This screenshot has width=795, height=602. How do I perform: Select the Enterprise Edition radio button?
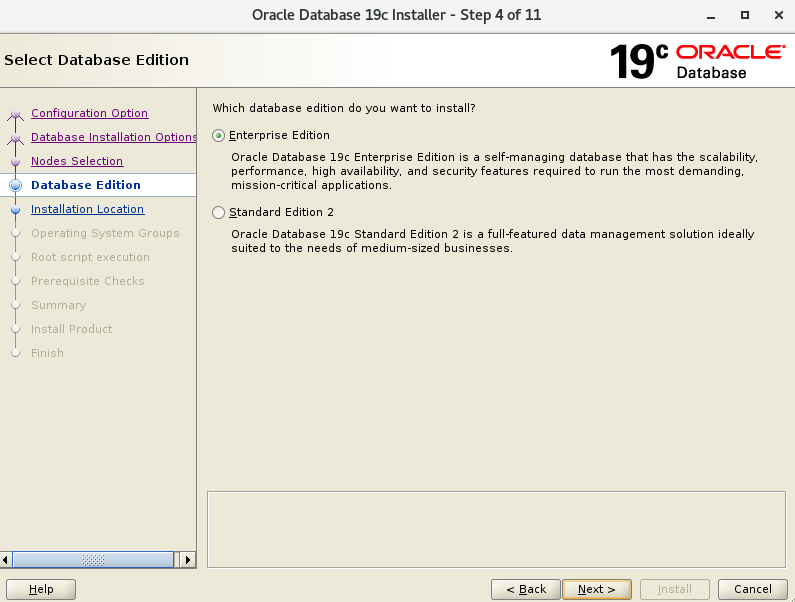pyautogui.click(x=219, y=135)
